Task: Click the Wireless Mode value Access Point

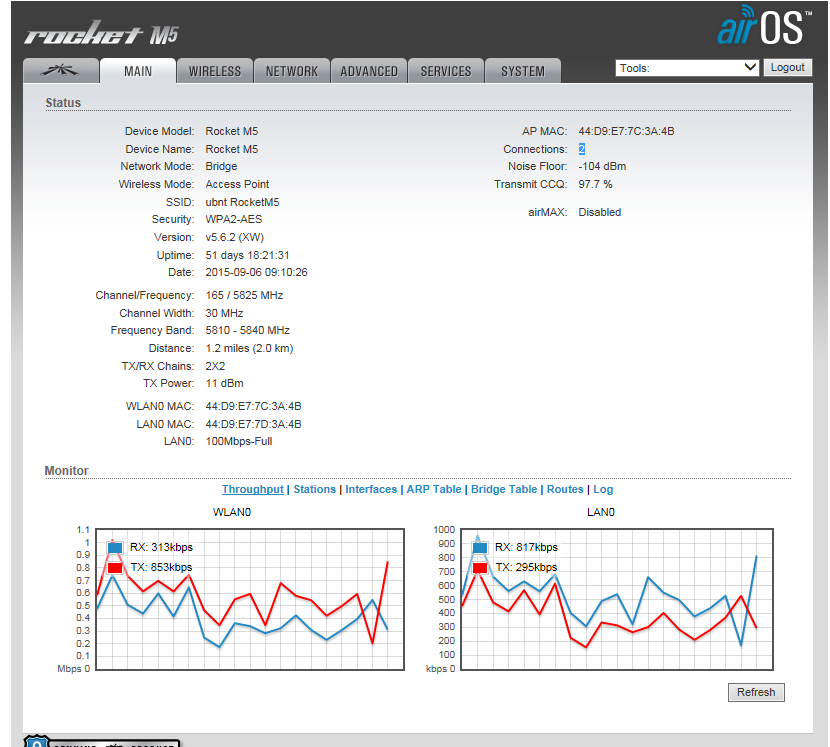Action: [237, 184]
